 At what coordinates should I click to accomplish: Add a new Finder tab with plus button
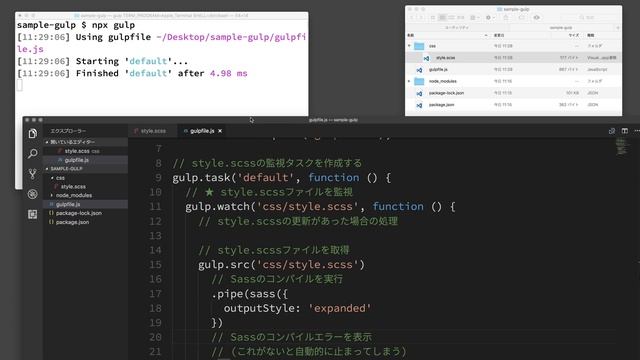pyautogui.click(x=618, y=28)
